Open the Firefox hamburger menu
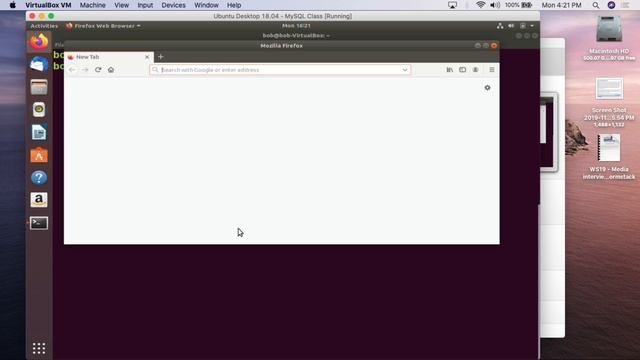The image size is (640, 360). coord(492,70)
